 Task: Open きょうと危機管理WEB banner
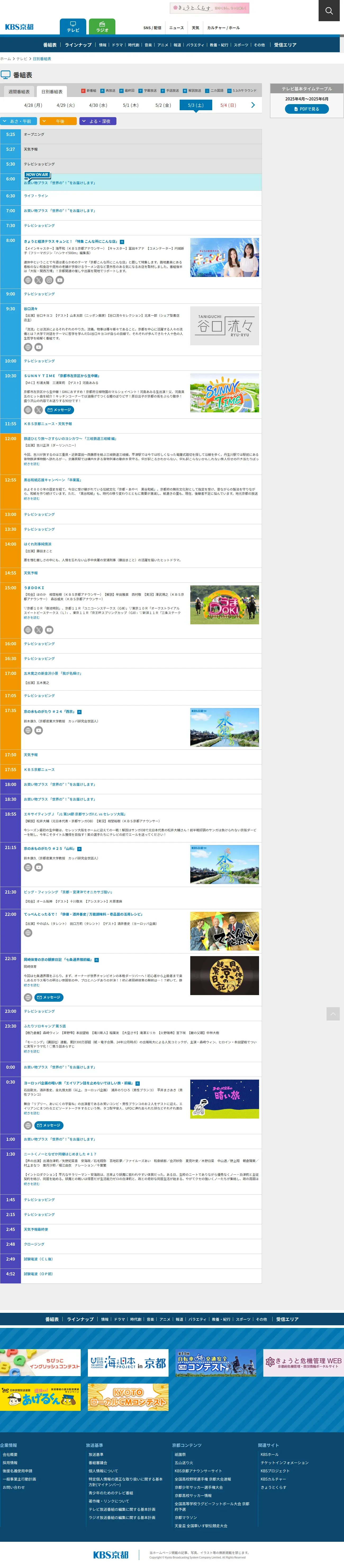tap(303, 1362)
